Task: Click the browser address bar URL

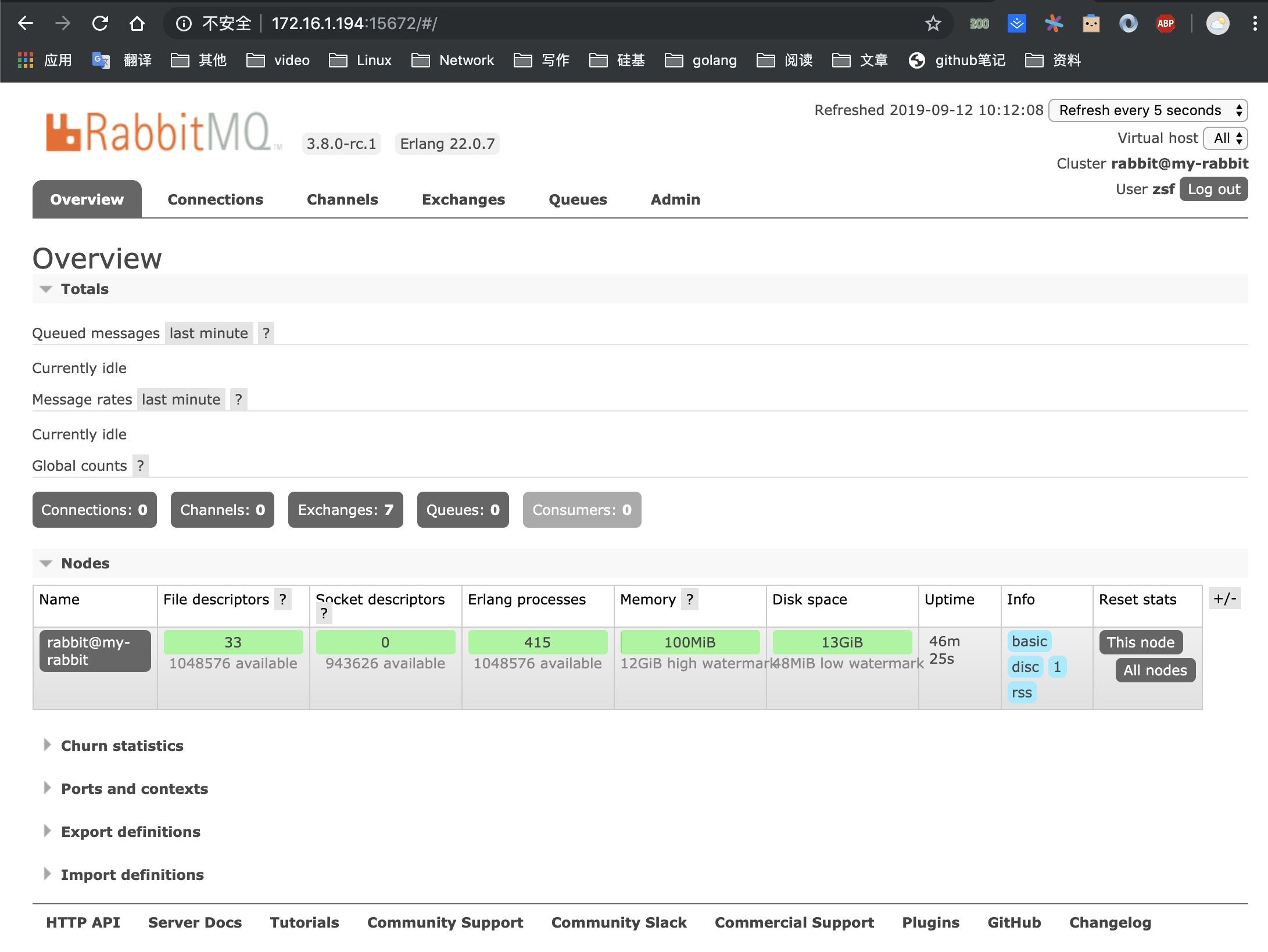Action: tap(354, 23)
